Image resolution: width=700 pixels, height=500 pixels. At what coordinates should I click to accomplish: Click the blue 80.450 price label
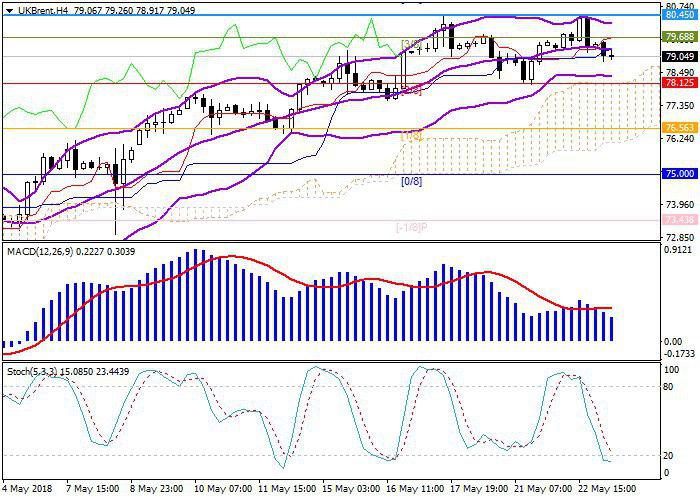(680, 15)
